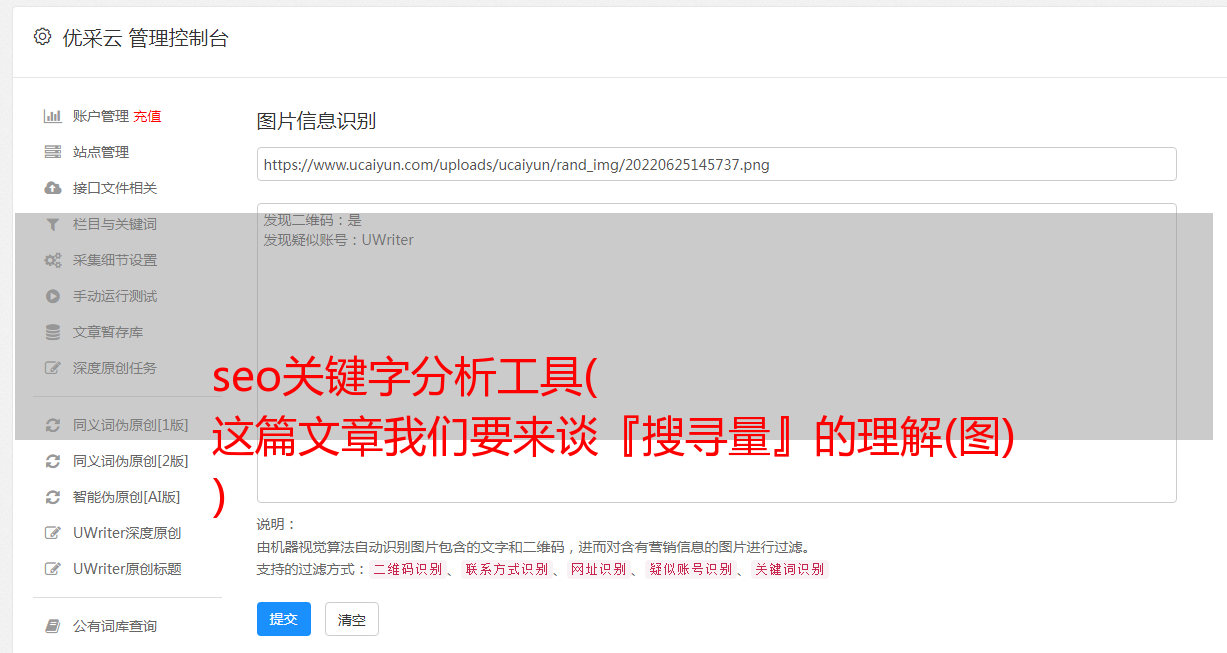Click the server icon next to 站点管理
1227x653 pixels.
[53, 152]
